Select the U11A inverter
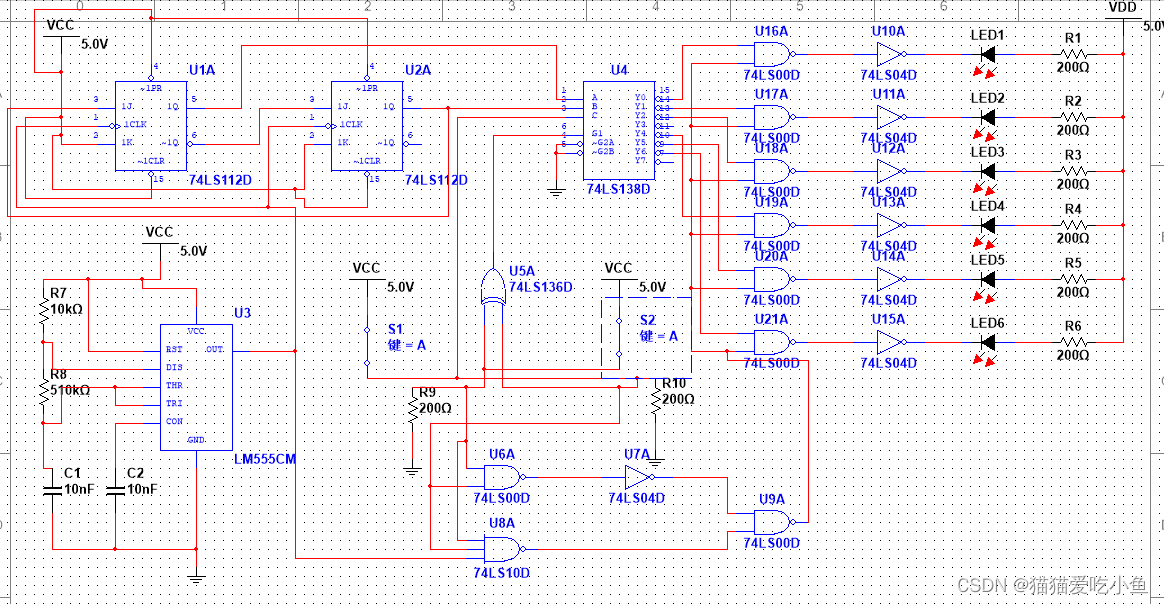Viewport: 1164px width, 604px height. (892, 117)
